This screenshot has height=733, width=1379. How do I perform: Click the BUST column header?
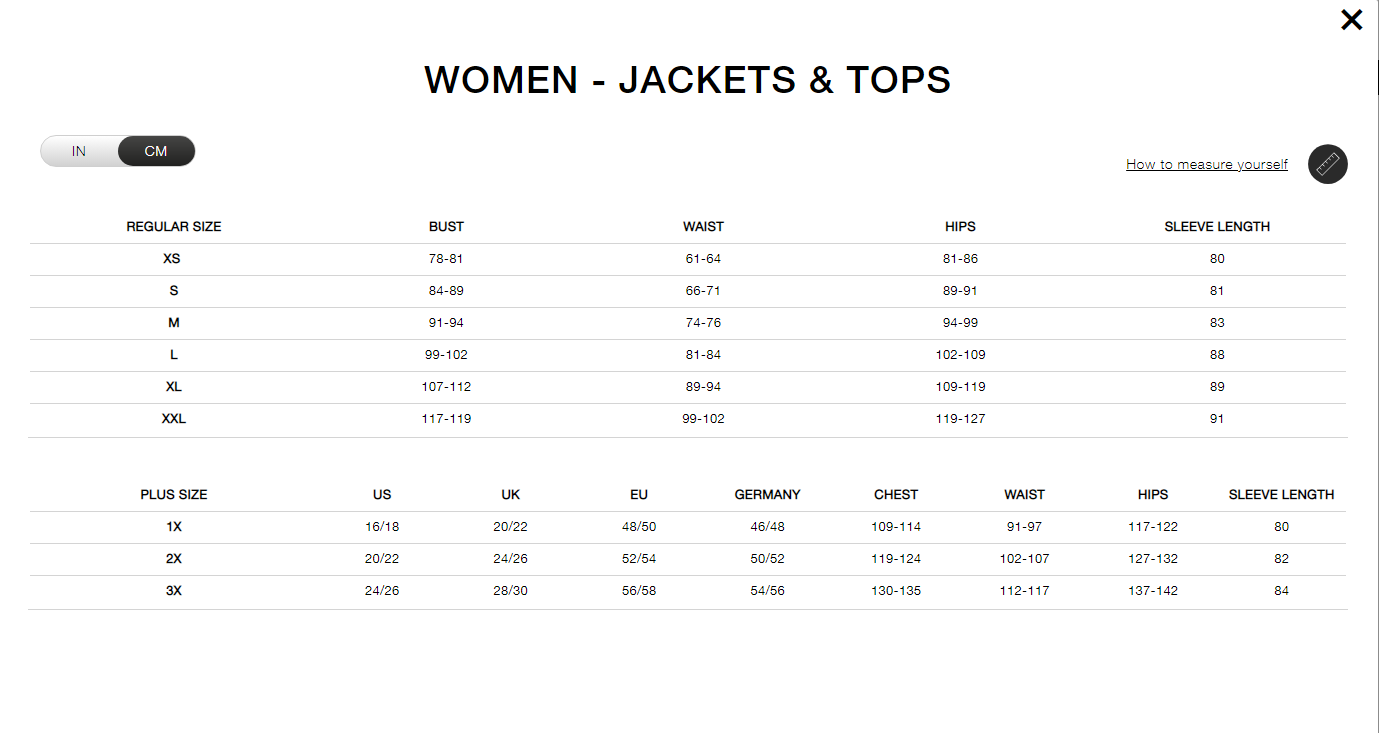pos(446,227)
